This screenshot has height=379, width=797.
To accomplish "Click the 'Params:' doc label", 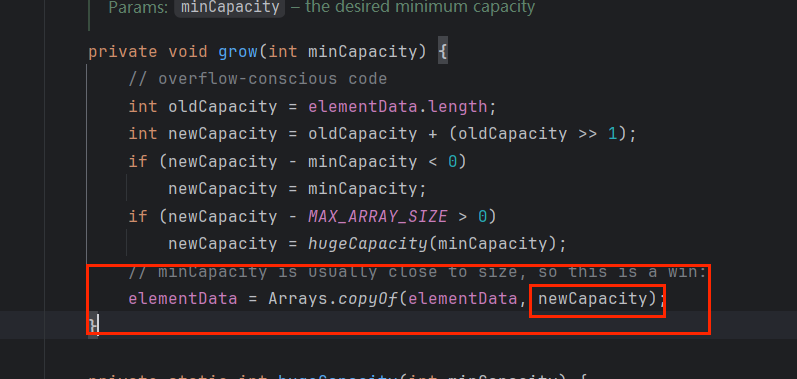I will [x=138, y=8].
